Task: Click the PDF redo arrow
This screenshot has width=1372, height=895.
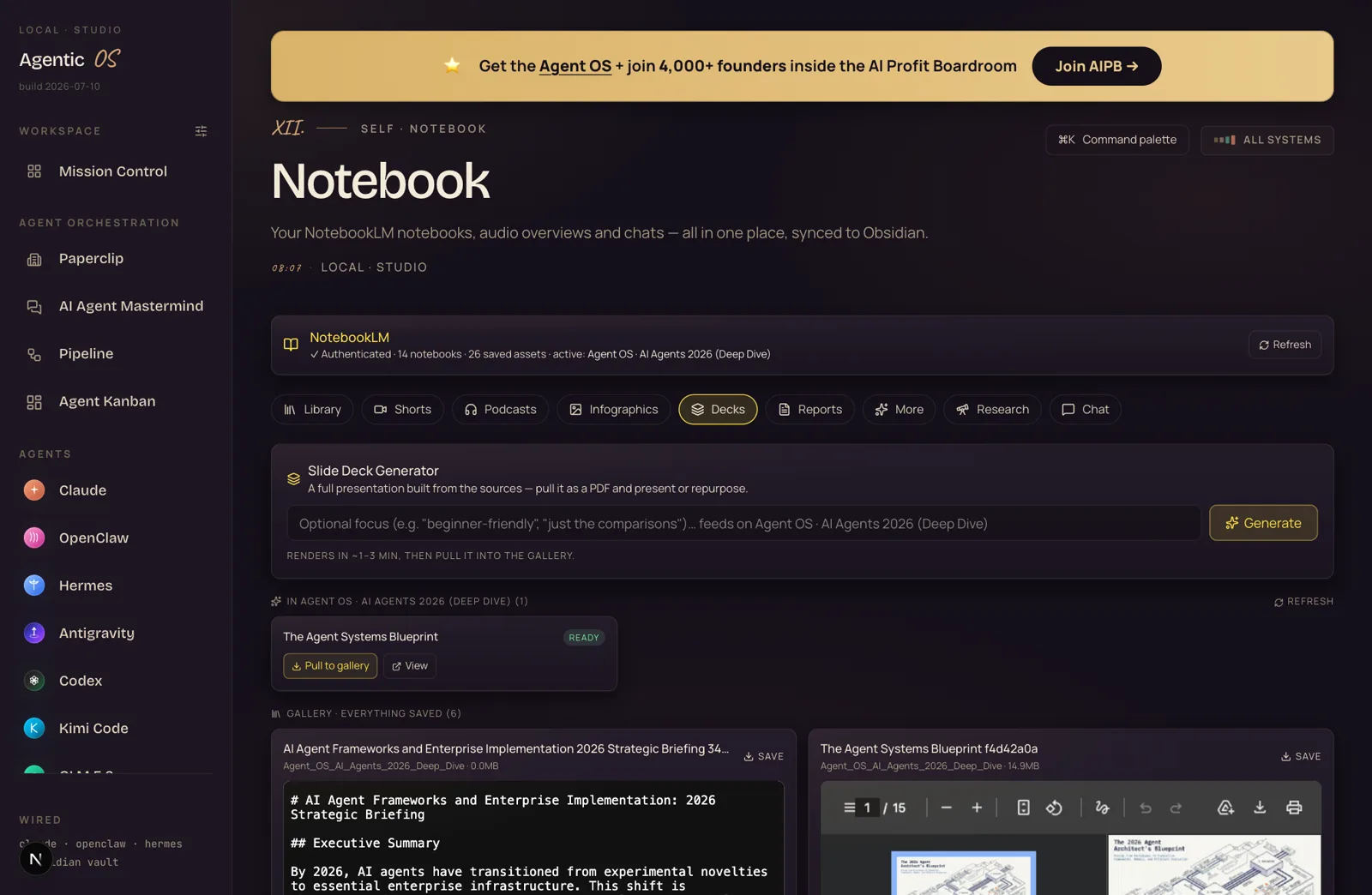Action: pos(1176,808)
